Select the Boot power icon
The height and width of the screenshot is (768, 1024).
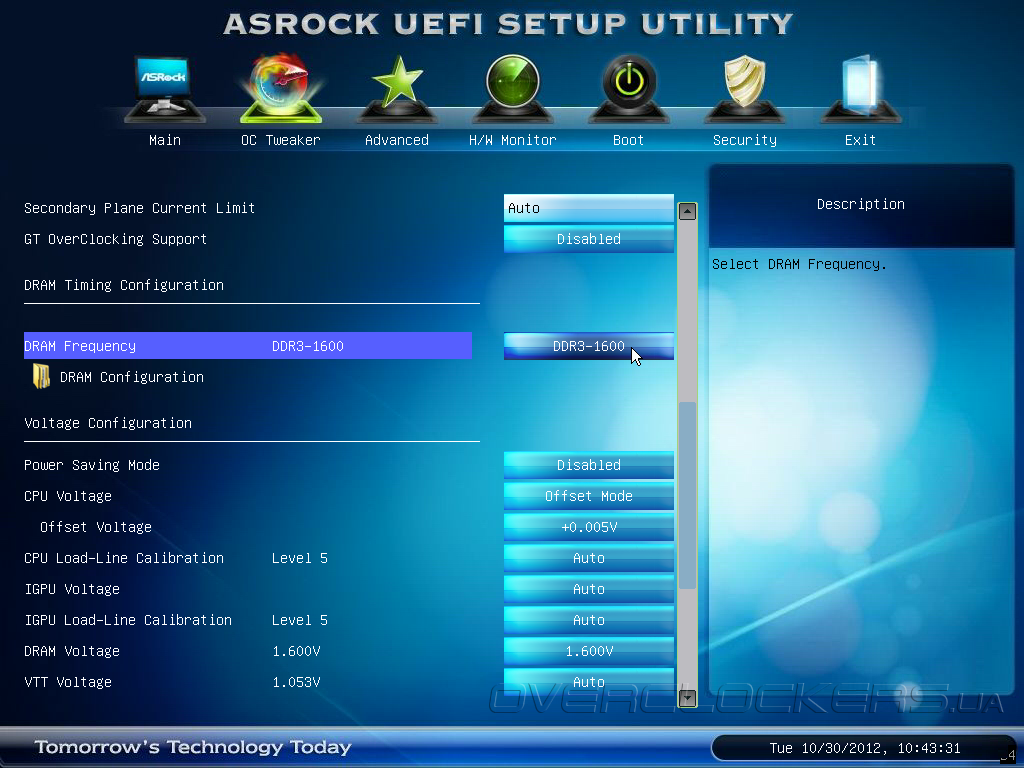click(x=629, y=89)
